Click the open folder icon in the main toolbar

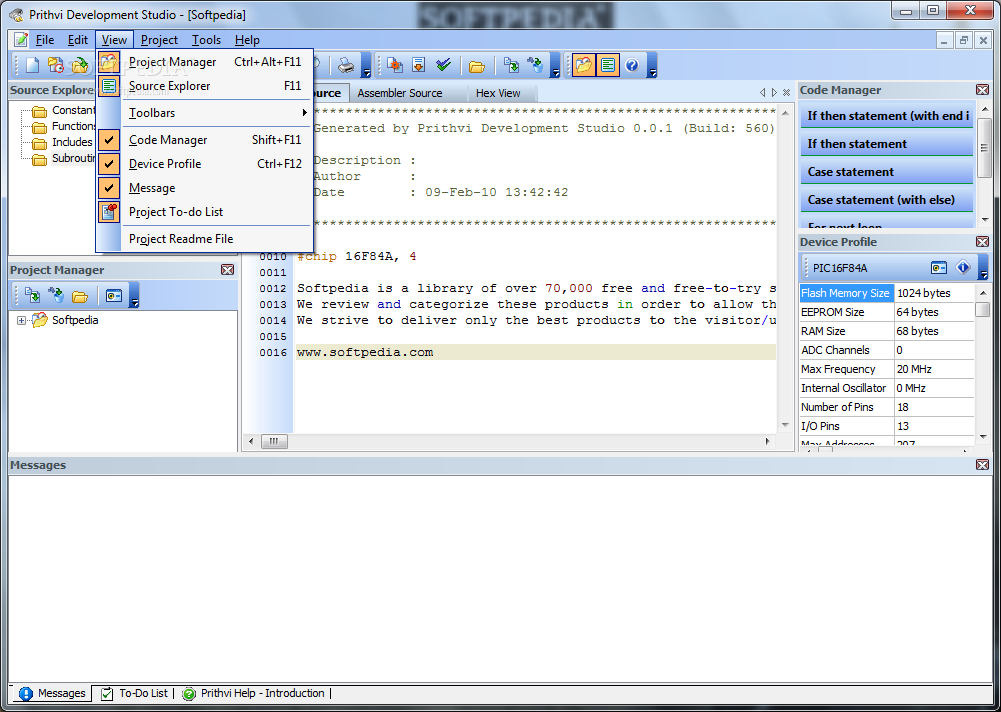[x=477, y=66]
